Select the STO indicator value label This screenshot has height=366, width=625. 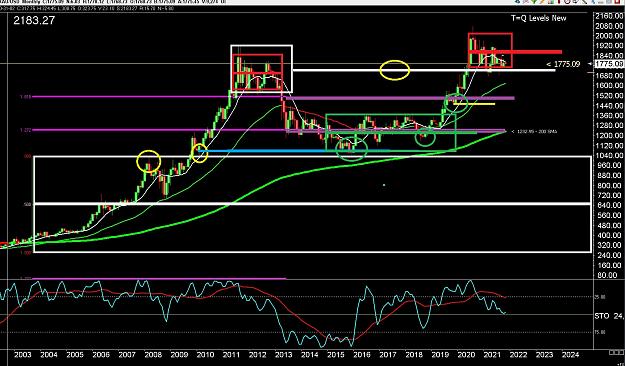pyautogui.click(x=609, y=316)
